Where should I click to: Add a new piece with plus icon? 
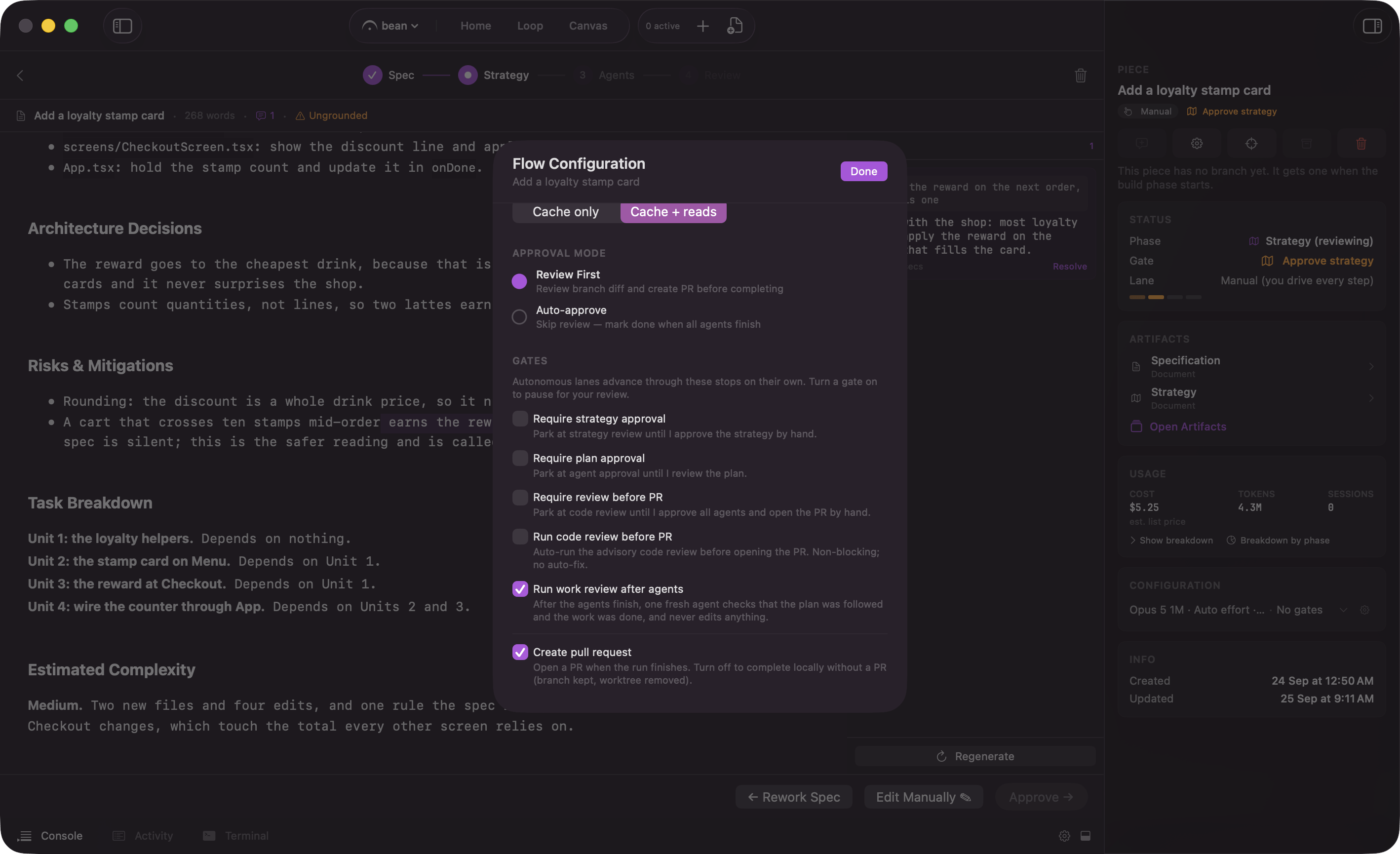(x=702, y=26)
